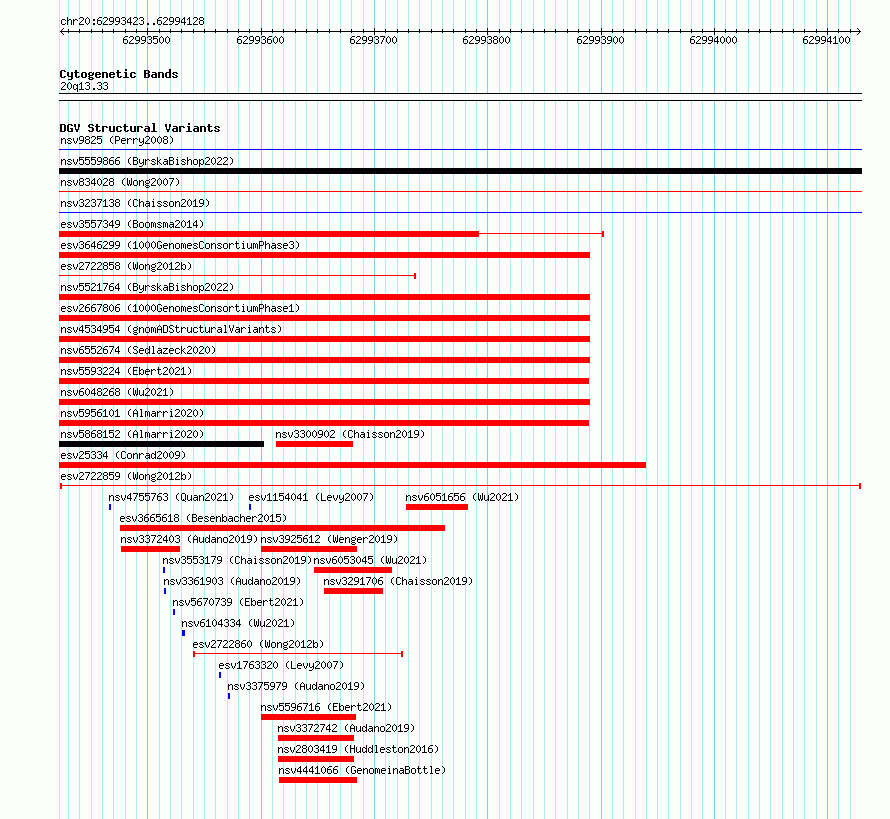This screenshot has width=890, height=819.
Task: Click nsv5868152 (Almarri2020) label
Action: click(x=132, y=434)
